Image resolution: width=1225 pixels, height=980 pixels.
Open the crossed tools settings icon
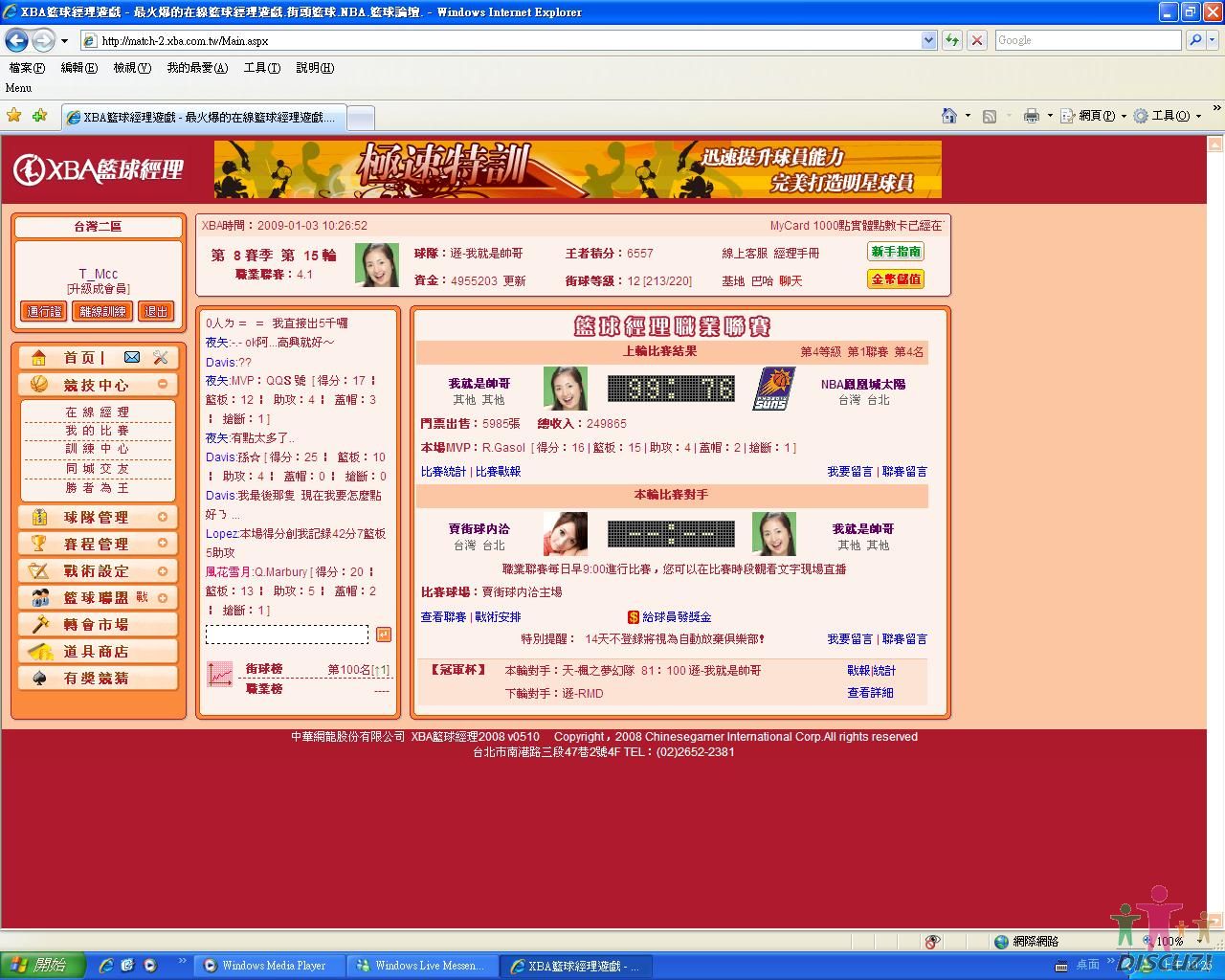point(160,357)
